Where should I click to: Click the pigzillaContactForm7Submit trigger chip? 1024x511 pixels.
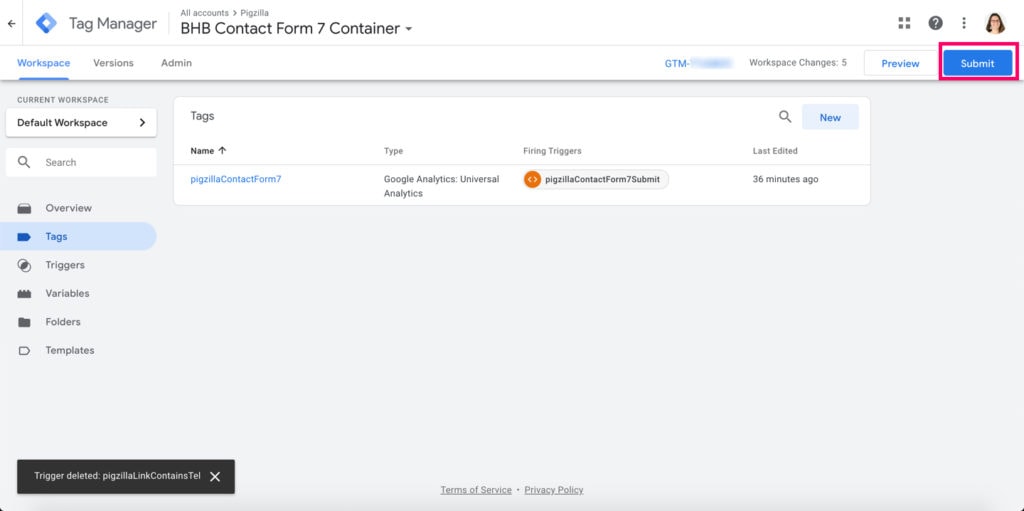pos(596,179)
